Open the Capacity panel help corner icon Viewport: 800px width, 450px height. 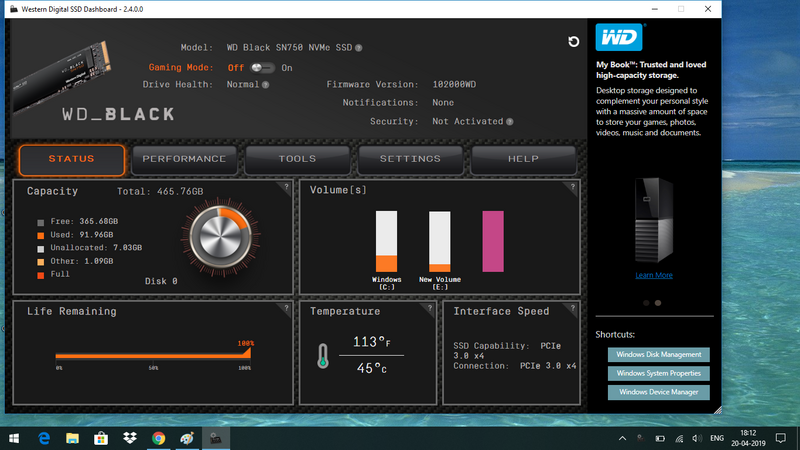pyautogui.click(x=286, y=187)
